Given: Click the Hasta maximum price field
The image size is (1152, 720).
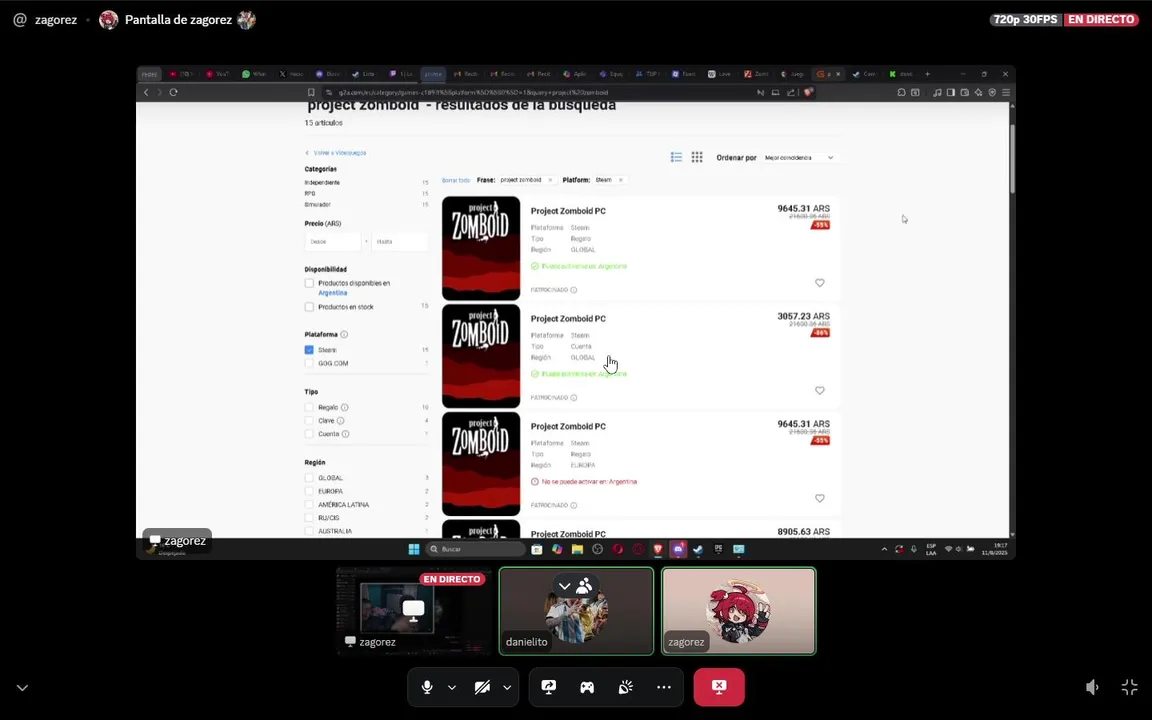Looking at the screenshot, I should [x=400, y=242].
